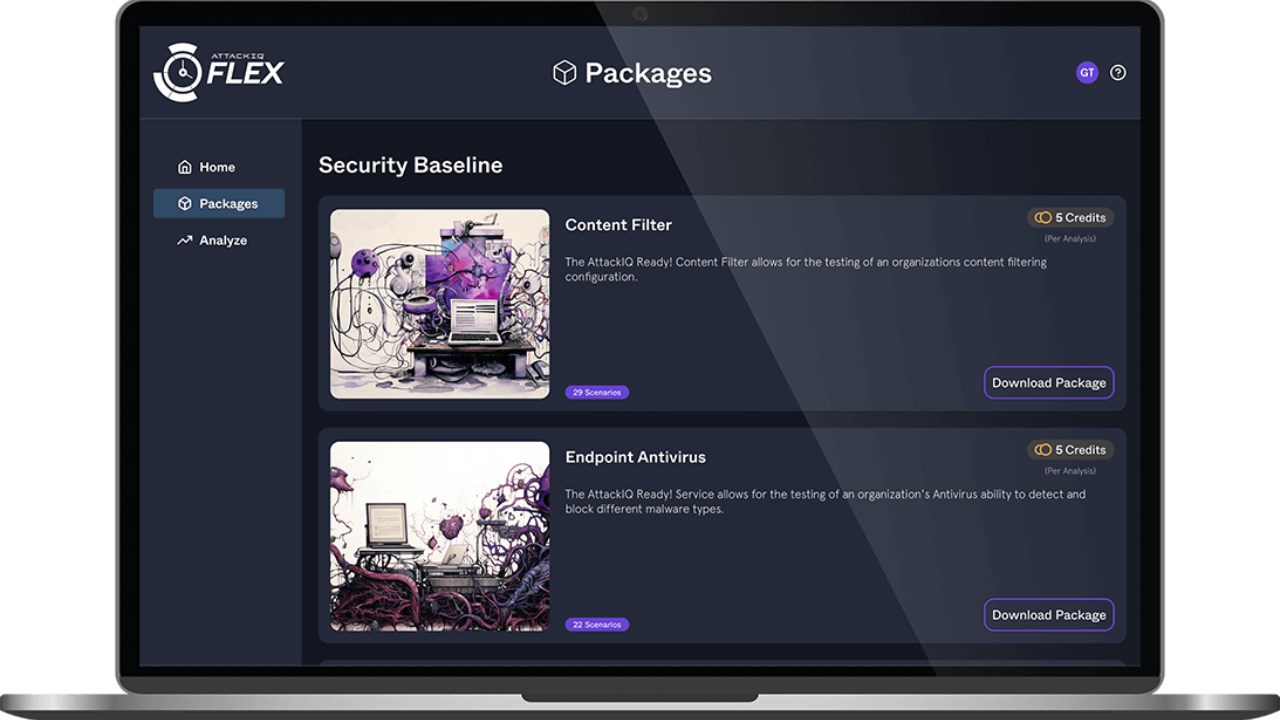Download the Content Filter package
The width and height of the screenshot is (1280, 720).
point(1049,383)
